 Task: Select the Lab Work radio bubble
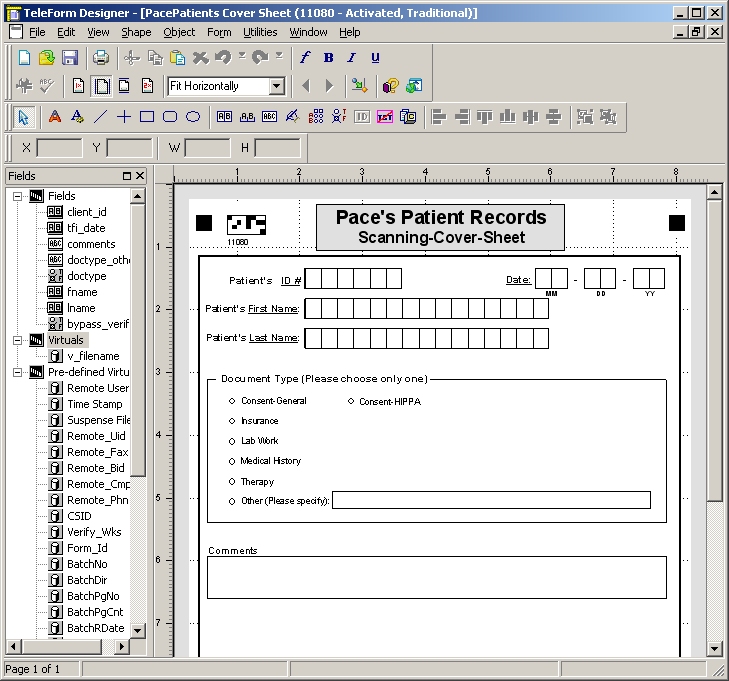232,441
